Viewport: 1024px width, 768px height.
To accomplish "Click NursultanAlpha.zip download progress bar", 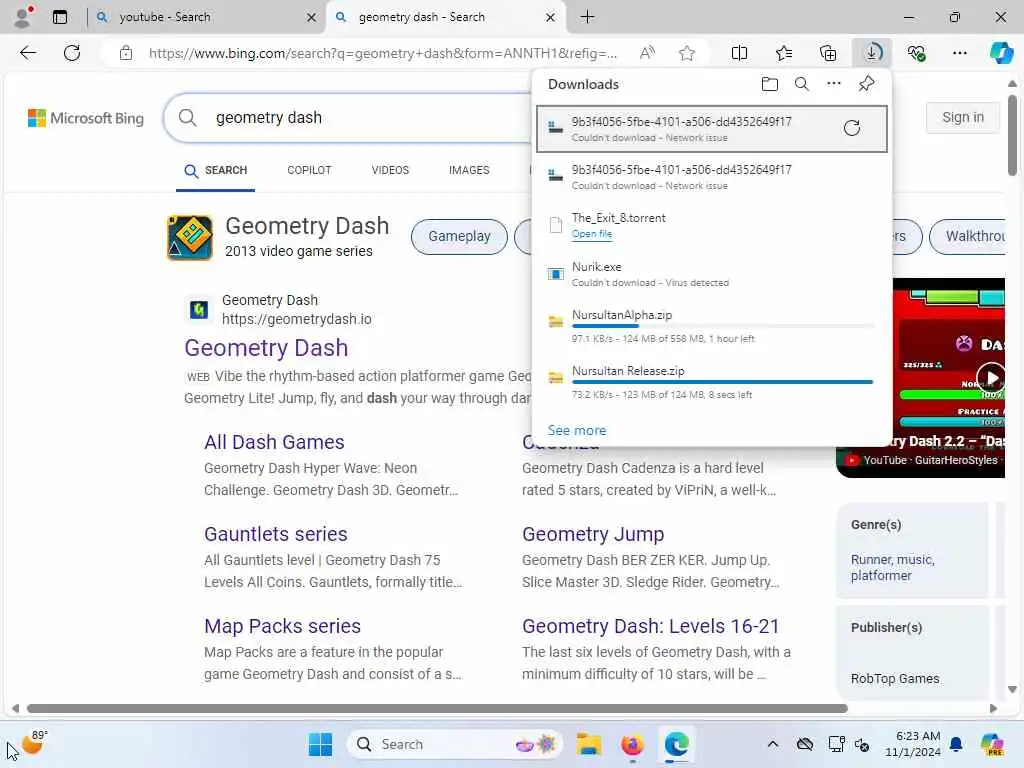I will pos(722,326).
